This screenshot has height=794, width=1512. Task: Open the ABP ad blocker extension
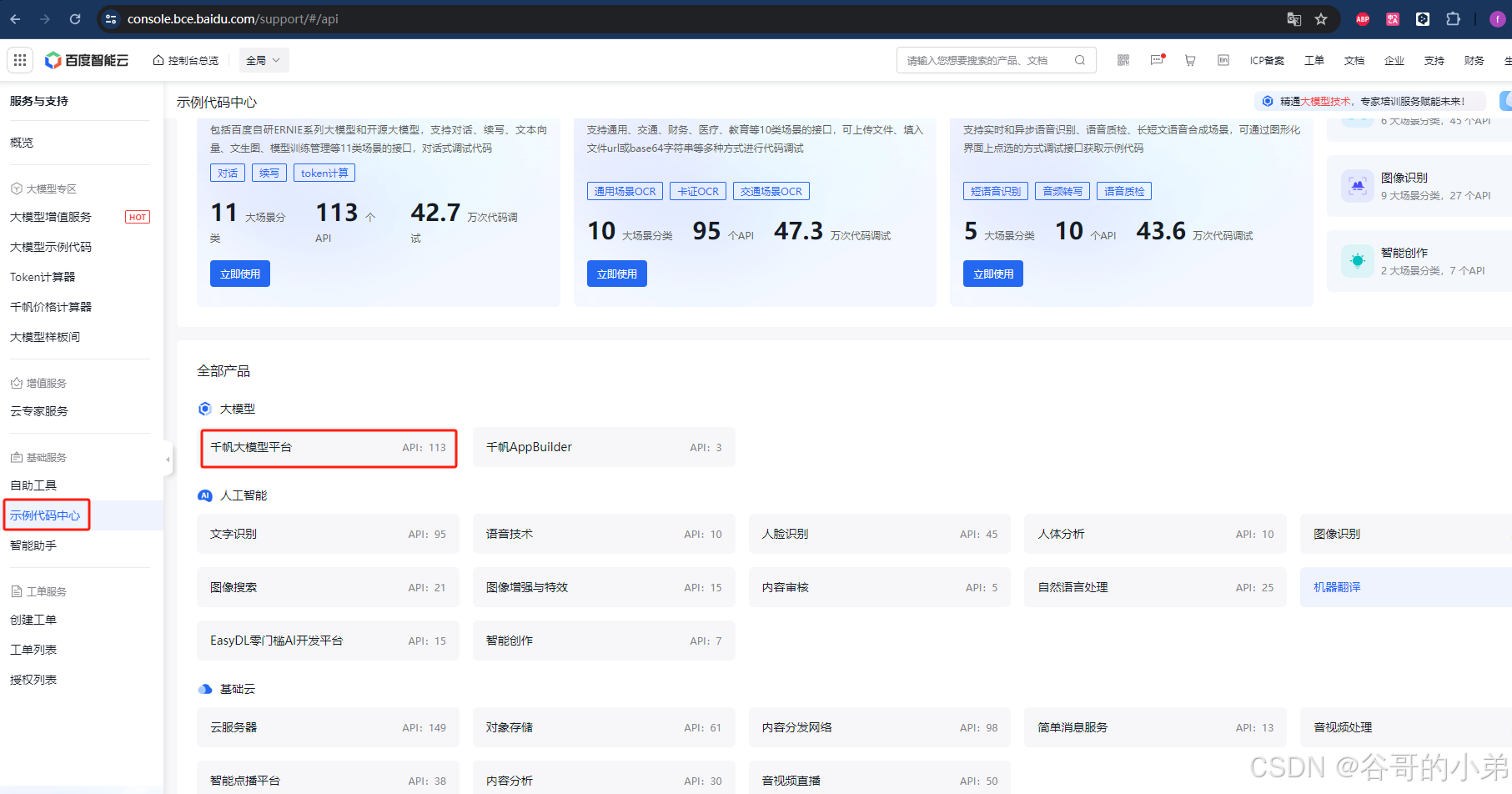1363,18
